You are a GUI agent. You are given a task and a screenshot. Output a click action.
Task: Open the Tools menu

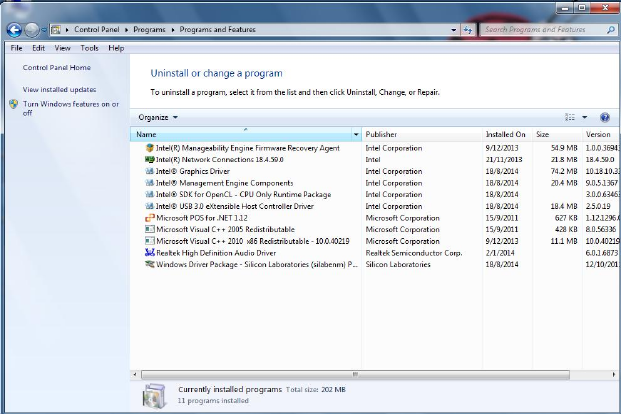[89, 48]
